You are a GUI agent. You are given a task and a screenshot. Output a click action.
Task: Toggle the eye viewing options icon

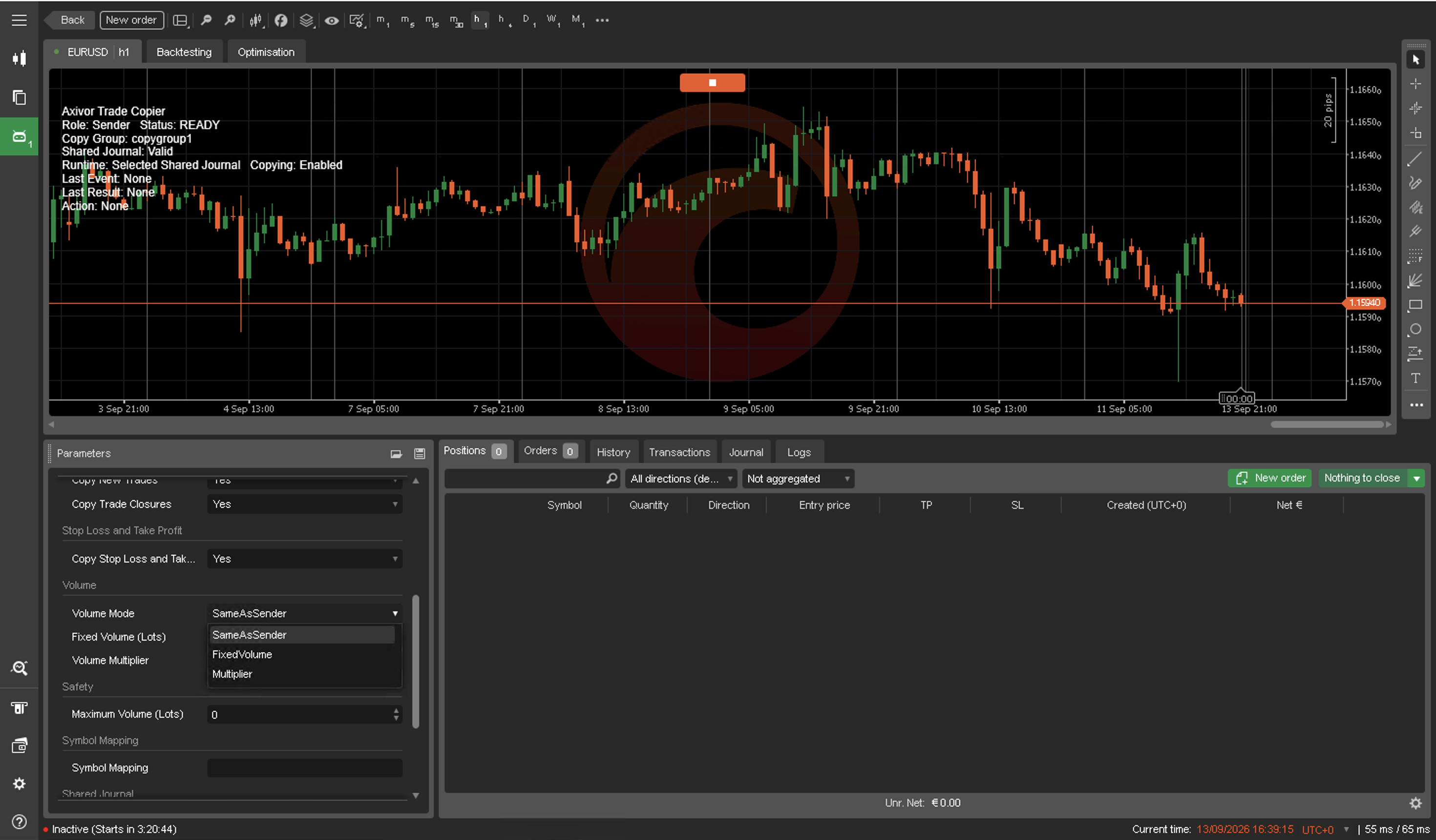pos(332,21)
